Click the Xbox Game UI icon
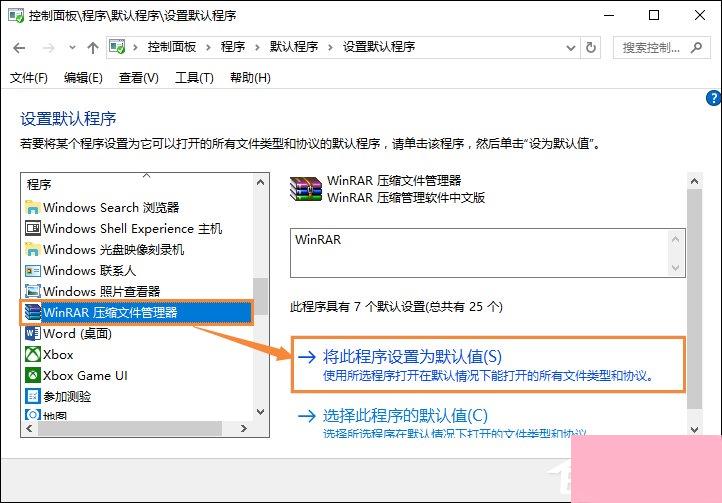Screen dimensions: 722x503 (x=33, y=375)
